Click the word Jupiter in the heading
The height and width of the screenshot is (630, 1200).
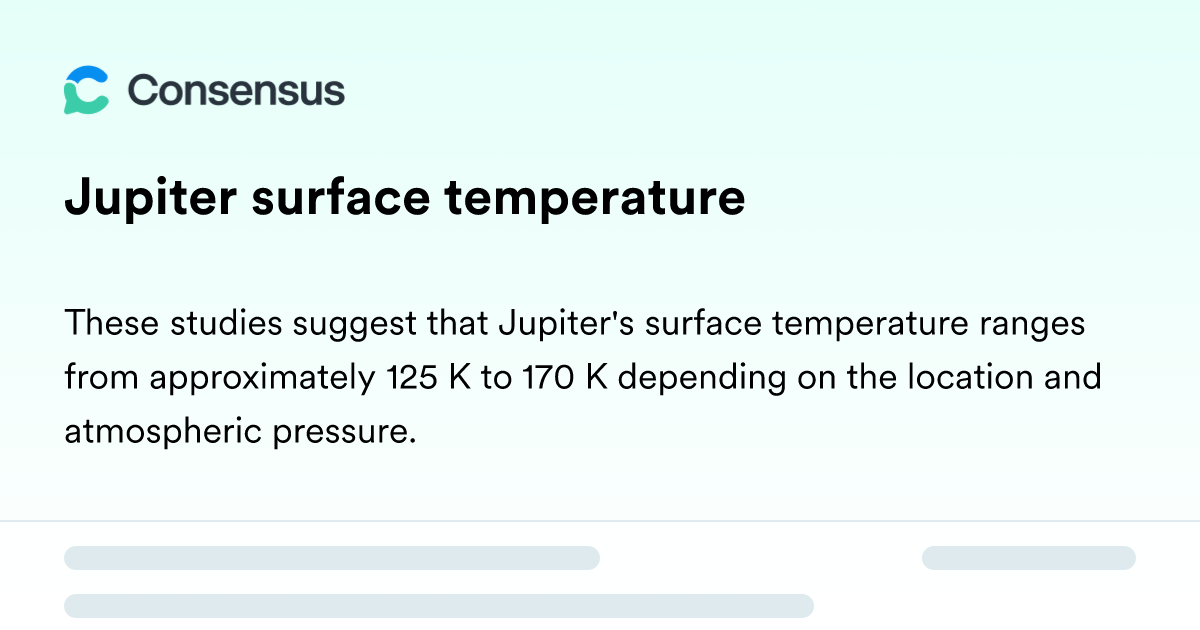(151, 198)
